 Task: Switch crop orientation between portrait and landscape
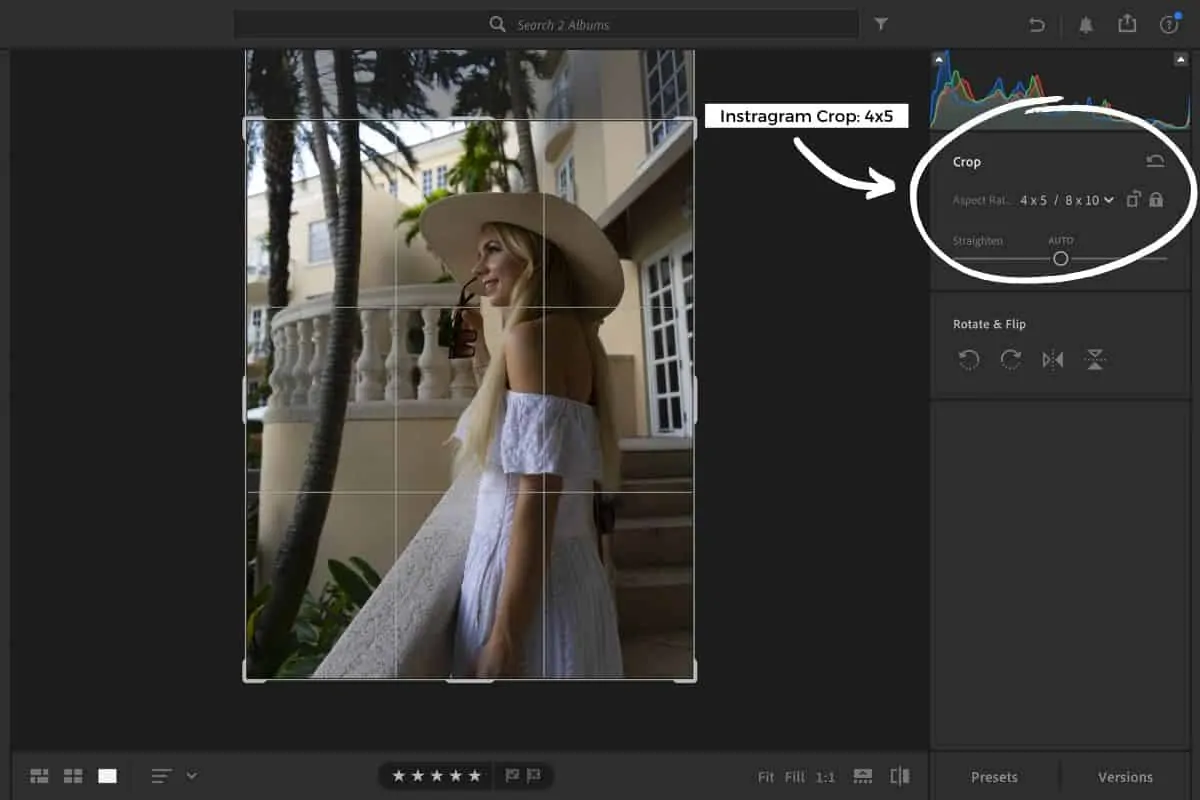[1131, 200]
